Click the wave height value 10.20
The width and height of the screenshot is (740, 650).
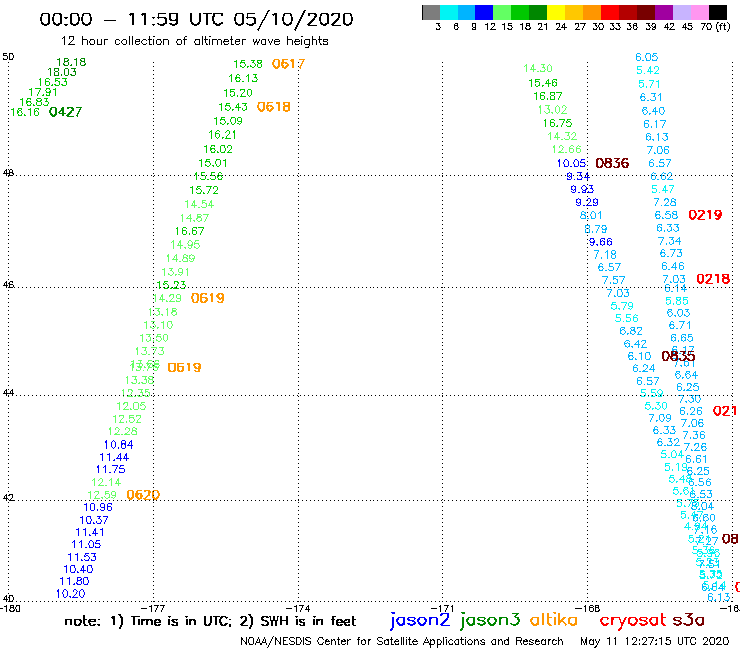pos(70,594)
